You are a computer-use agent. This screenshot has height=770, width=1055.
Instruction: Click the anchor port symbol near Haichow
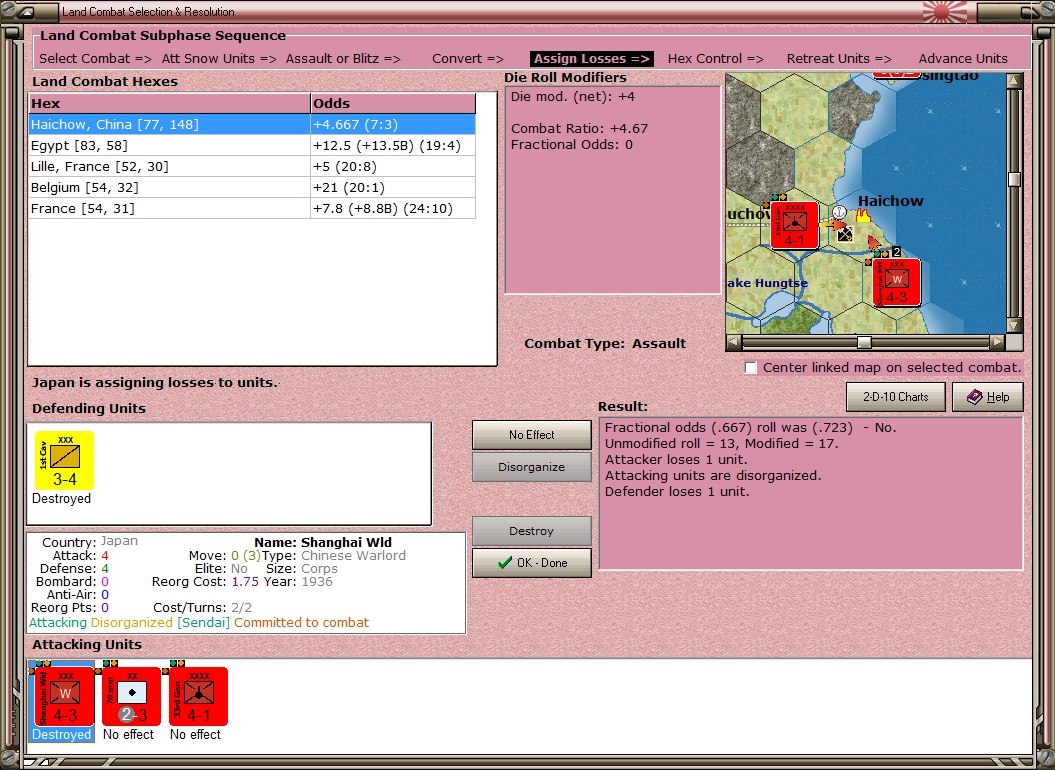coord(838,212)
